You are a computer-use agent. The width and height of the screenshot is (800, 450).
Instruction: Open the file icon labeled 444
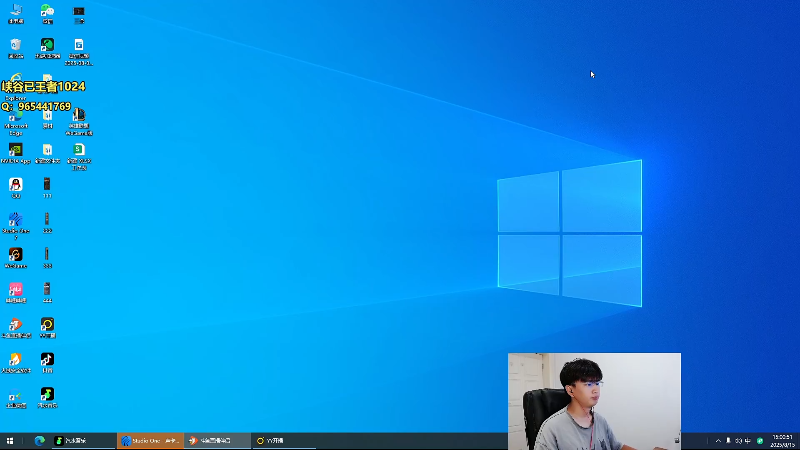(47, 293)
